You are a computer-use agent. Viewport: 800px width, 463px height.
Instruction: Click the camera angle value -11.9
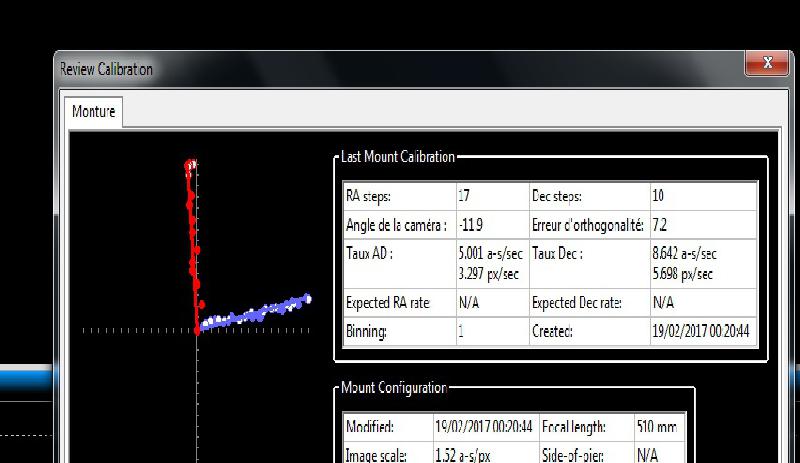coord(470,225)
